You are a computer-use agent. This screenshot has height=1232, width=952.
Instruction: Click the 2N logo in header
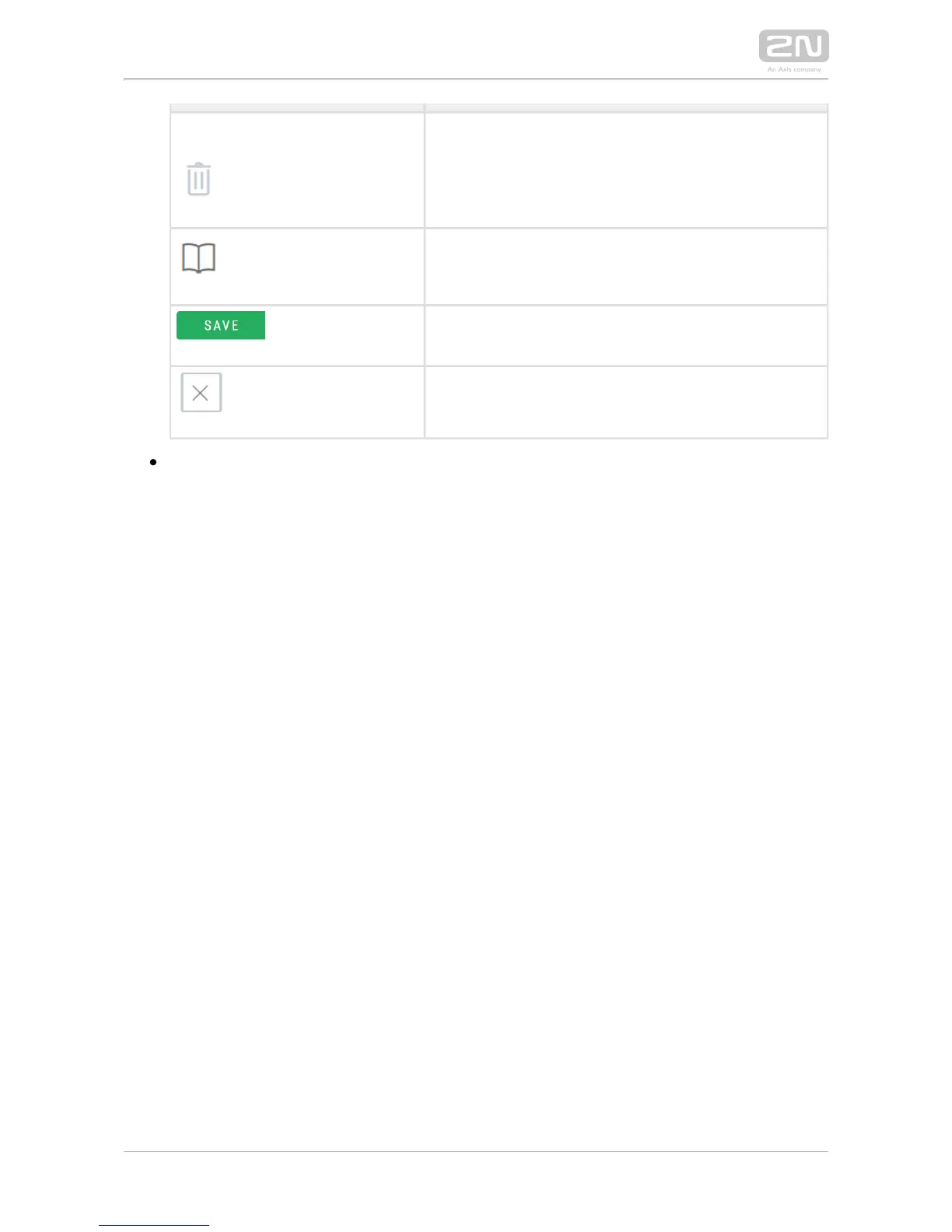coord(793,46)
